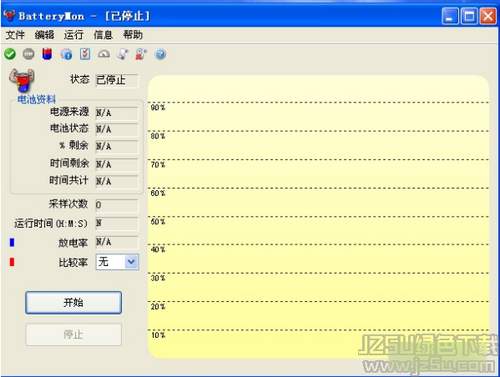Open the 文件 menu
This screenshot has height=377, width=500.
[15, 35]
